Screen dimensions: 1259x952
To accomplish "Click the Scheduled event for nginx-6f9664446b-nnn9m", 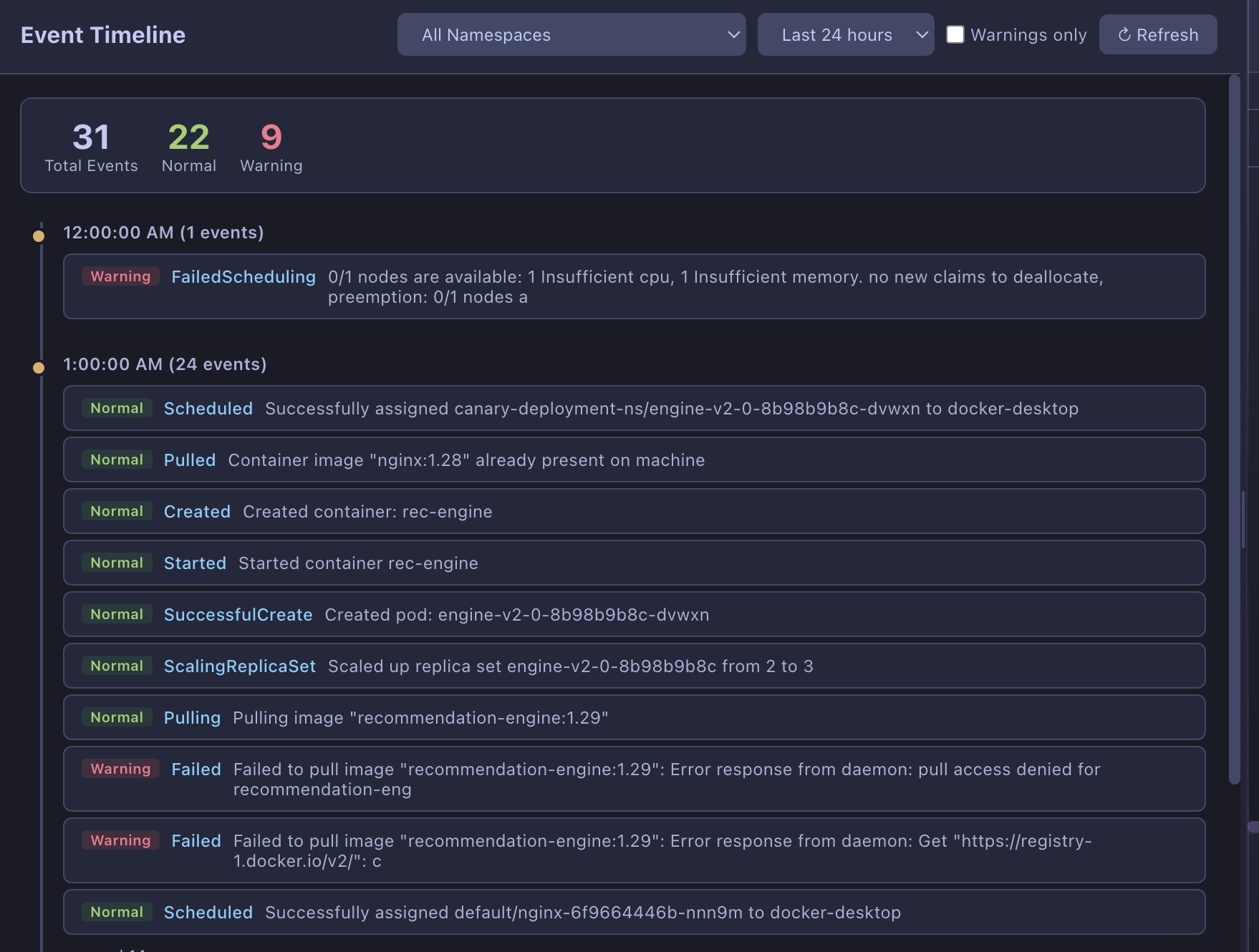I will coord(208,912).
